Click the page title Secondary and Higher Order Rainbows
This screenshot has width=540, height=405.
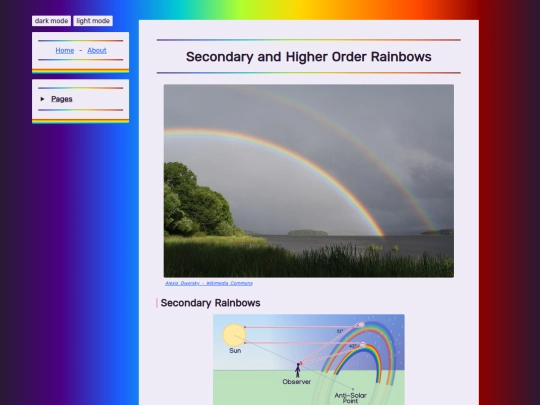(x=309, y=57)
